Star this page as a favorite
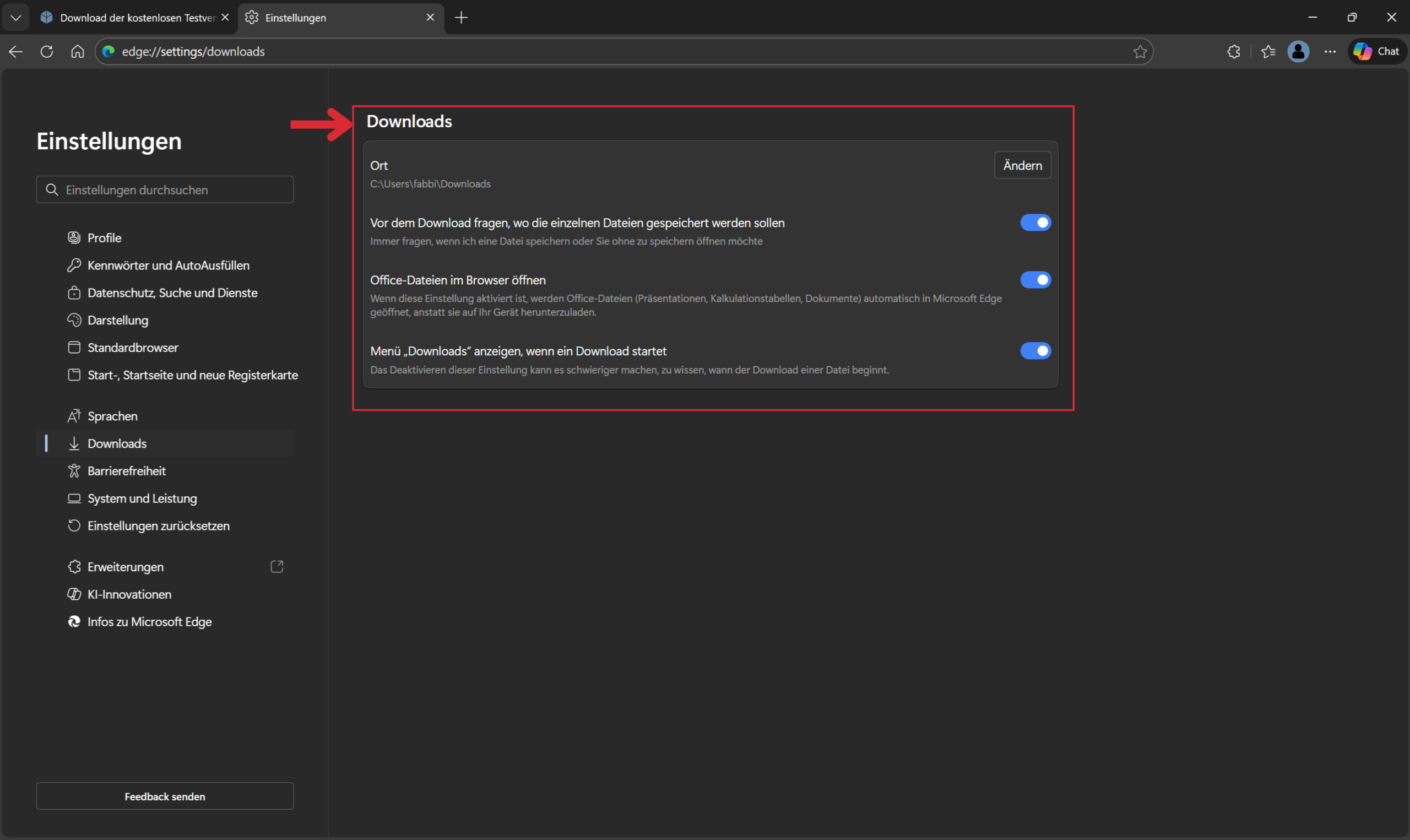The height and width of the screenshot is (840, 1410). pyautogui.click(x=1140, y=52)
